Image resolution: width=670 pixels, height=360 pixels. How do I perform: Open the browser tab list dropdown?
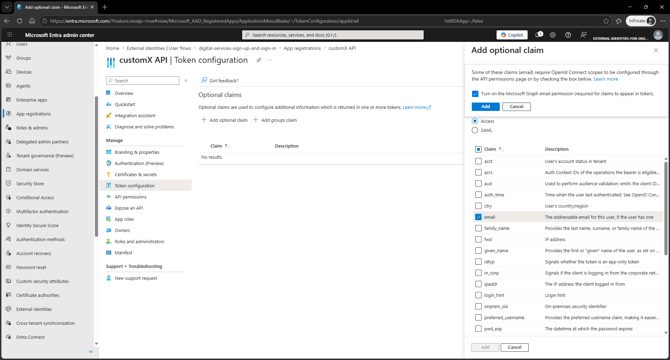coord(7,7)
